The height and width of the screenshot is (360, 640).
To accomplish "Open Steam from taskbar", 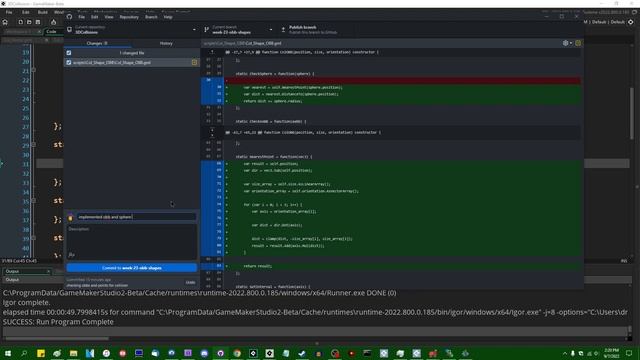I will (x=302, y=353).
